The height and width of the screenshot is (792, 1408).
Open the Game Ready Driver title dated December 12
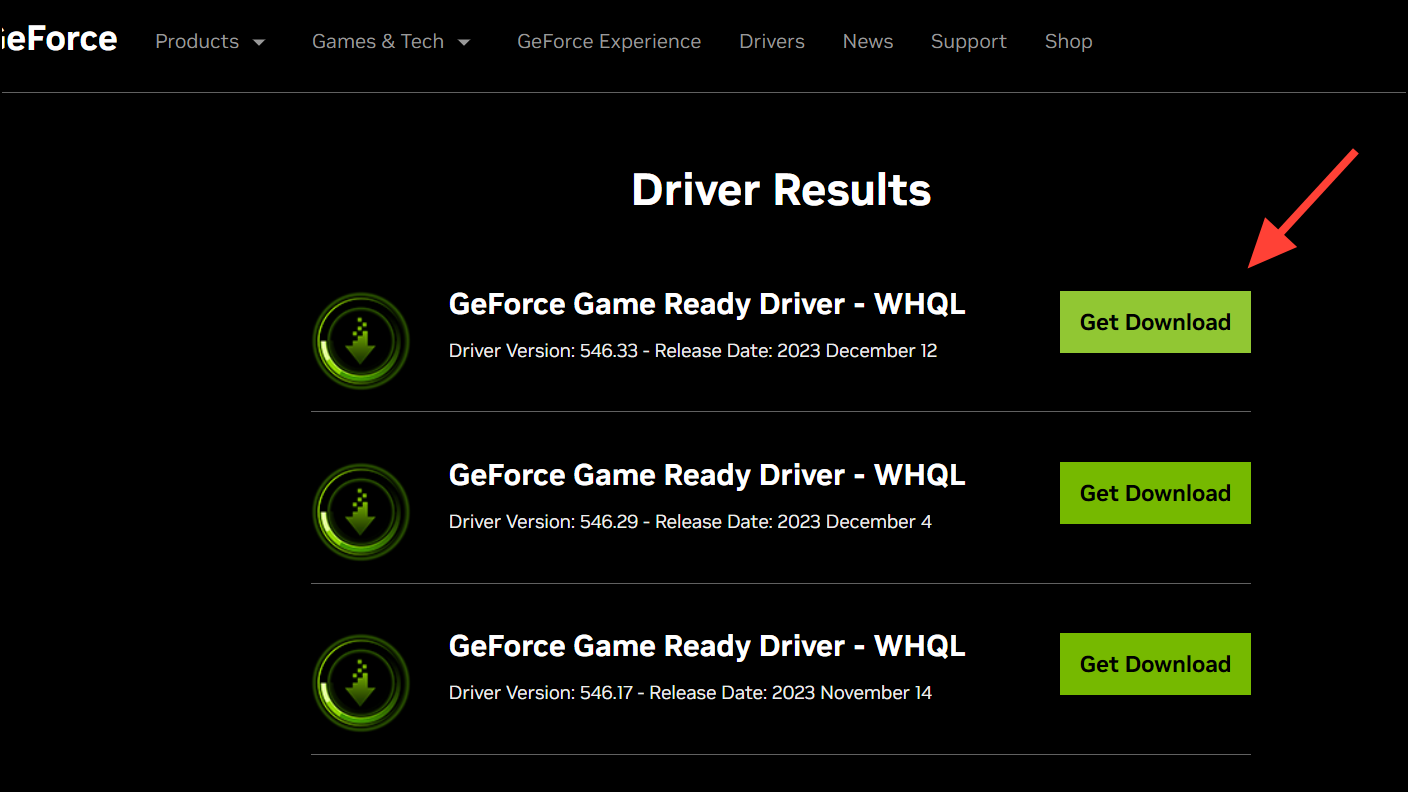coord(707,304)
